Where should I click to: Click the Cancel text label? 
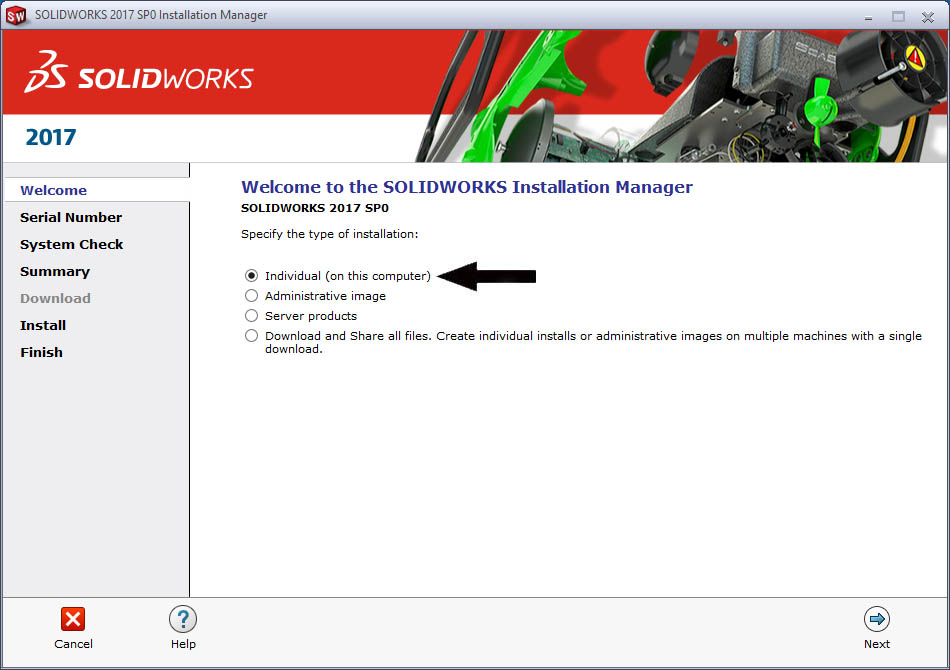73,644
